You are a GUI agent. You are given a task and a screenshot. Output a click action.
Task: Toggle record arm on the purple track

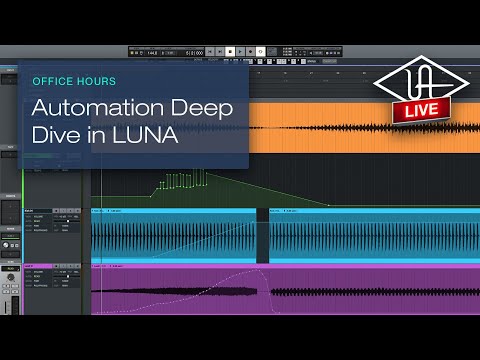pyautogui.click(x=56, y=266)
